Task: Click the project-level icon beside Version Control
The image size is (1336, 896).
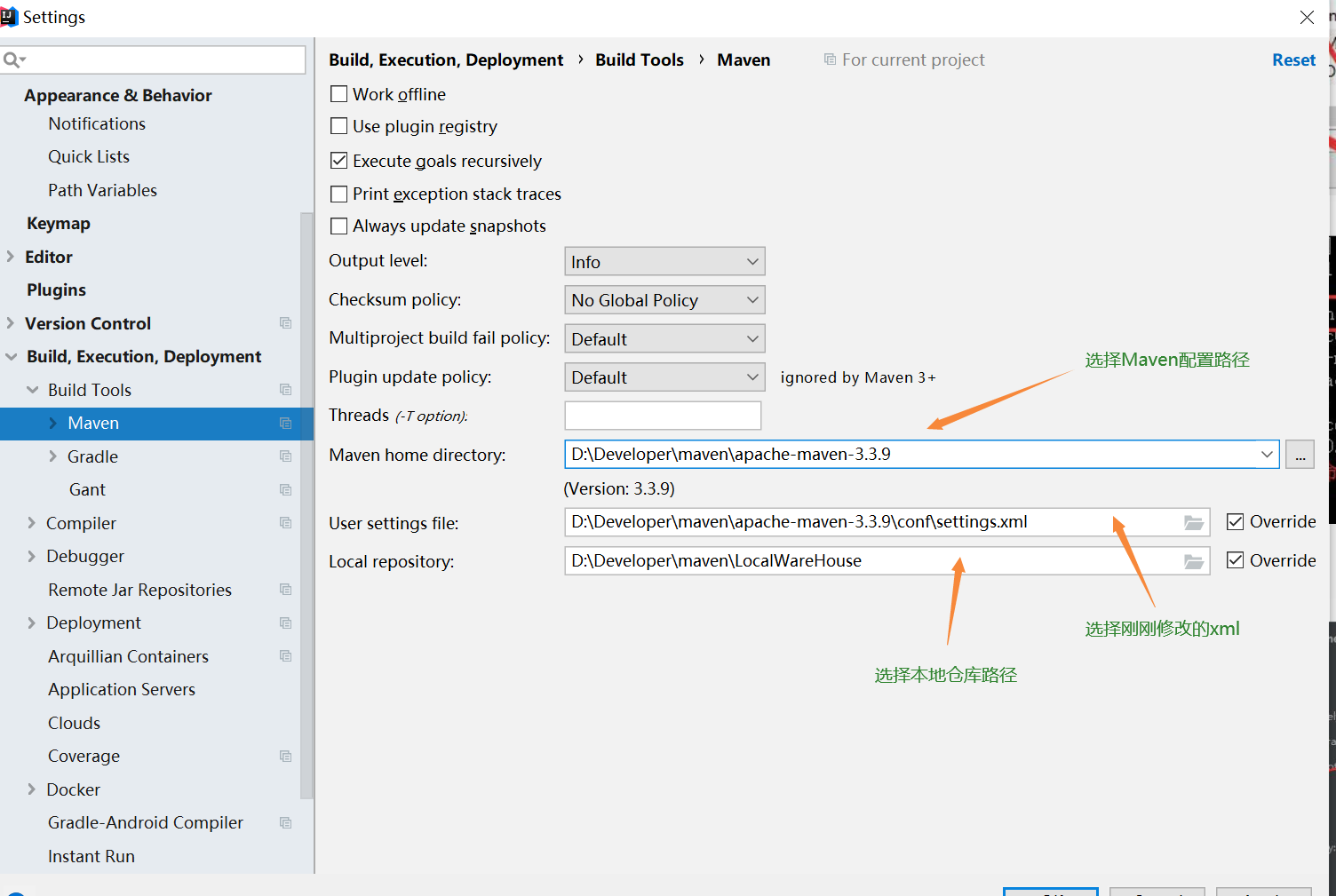Action: [x=286, y=323]
